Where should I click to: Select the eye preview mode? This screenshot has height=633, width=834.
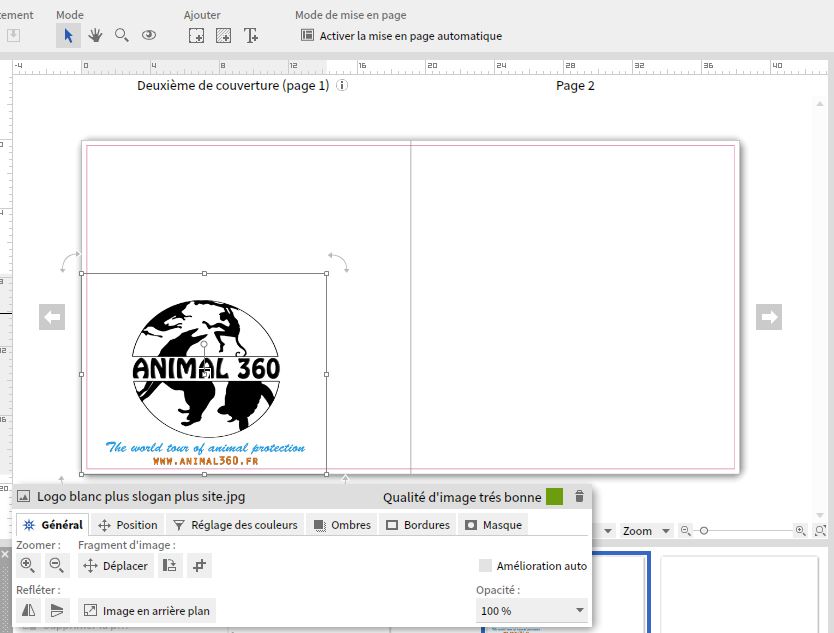click(x=149, y=36)
